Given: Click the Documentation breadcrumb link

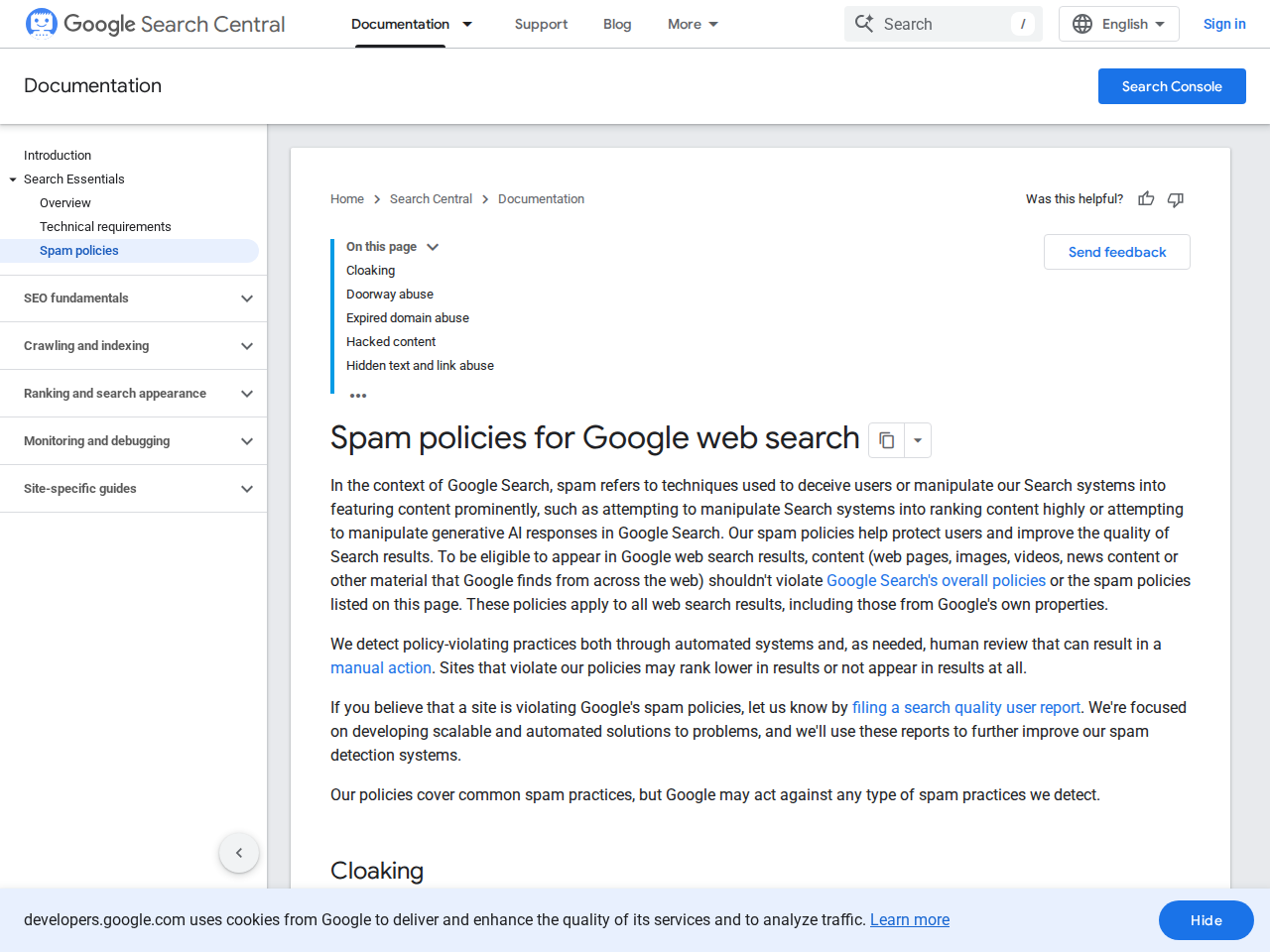Looking at the screenshot, I should 541,199.
